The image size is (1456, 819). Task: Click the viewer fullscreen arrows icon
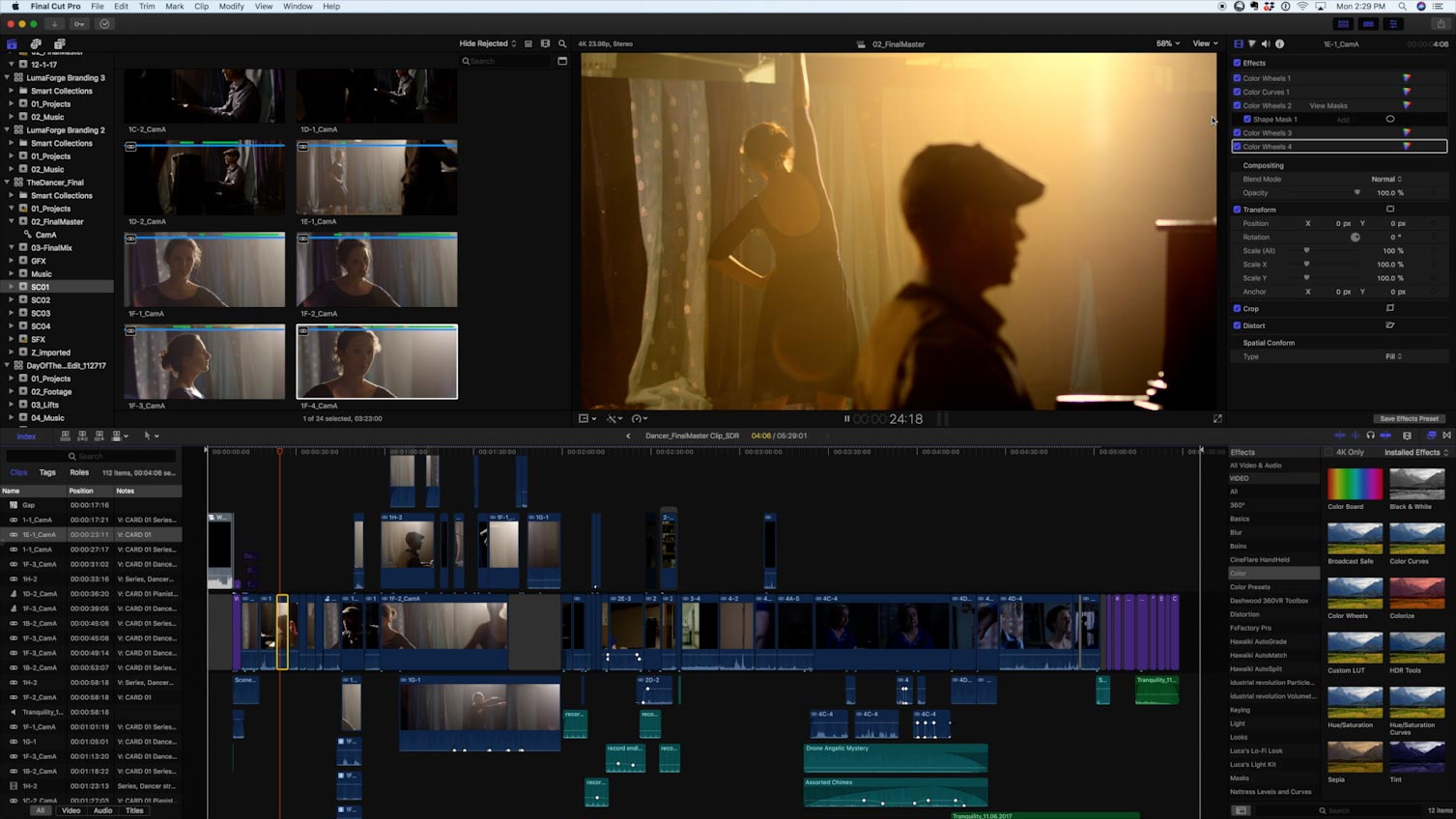pos(1217,418)
